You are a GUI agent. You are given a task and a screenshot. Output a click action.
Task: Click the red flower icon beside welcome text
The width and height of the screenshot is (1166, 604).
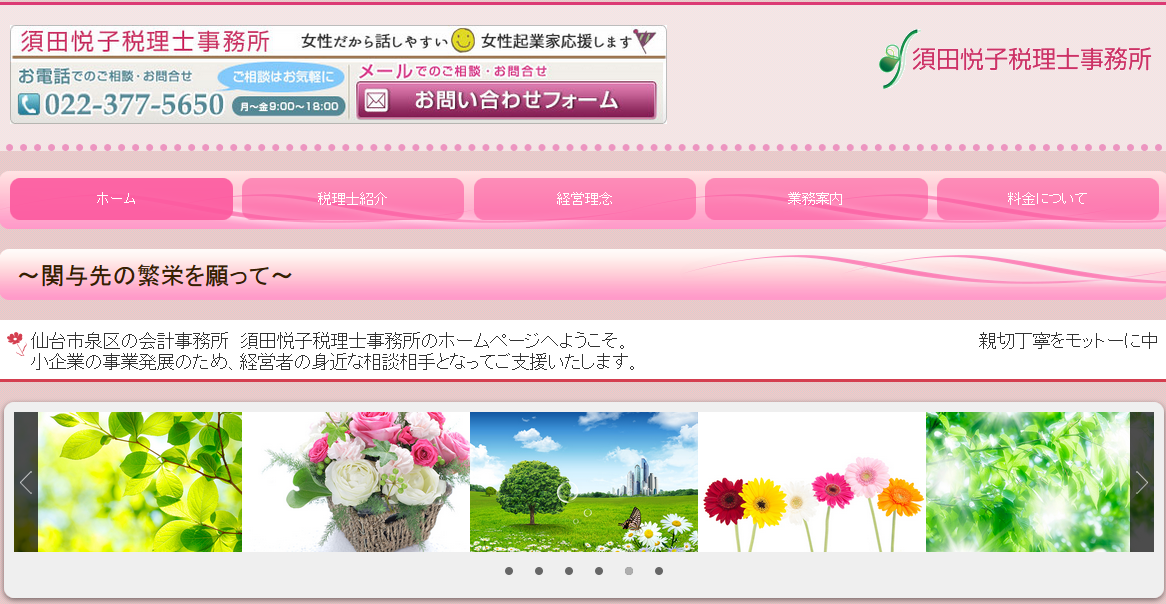15,343
